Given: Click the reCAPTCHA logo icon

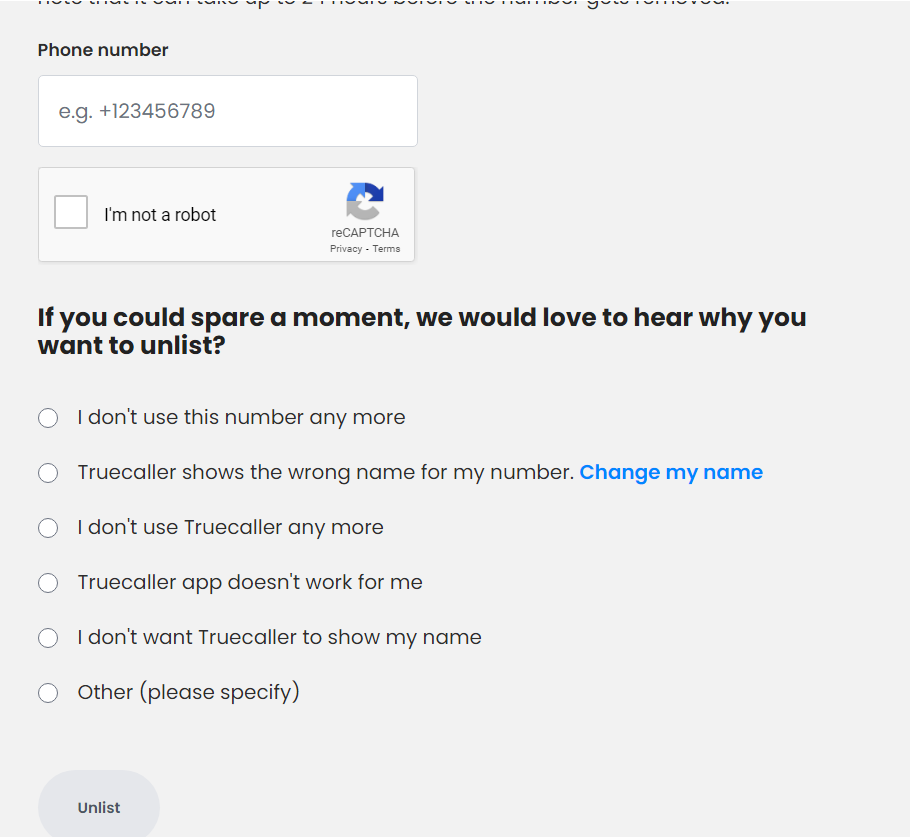Looking at the screenshot, I should (365, 201).
